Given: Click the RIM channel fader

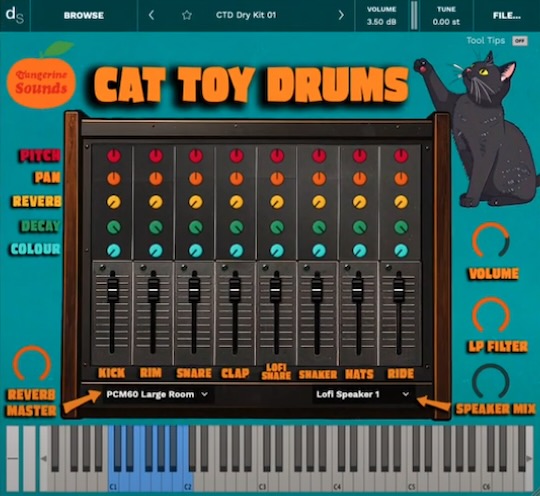Looking at the screenshot, I should 154,289.
